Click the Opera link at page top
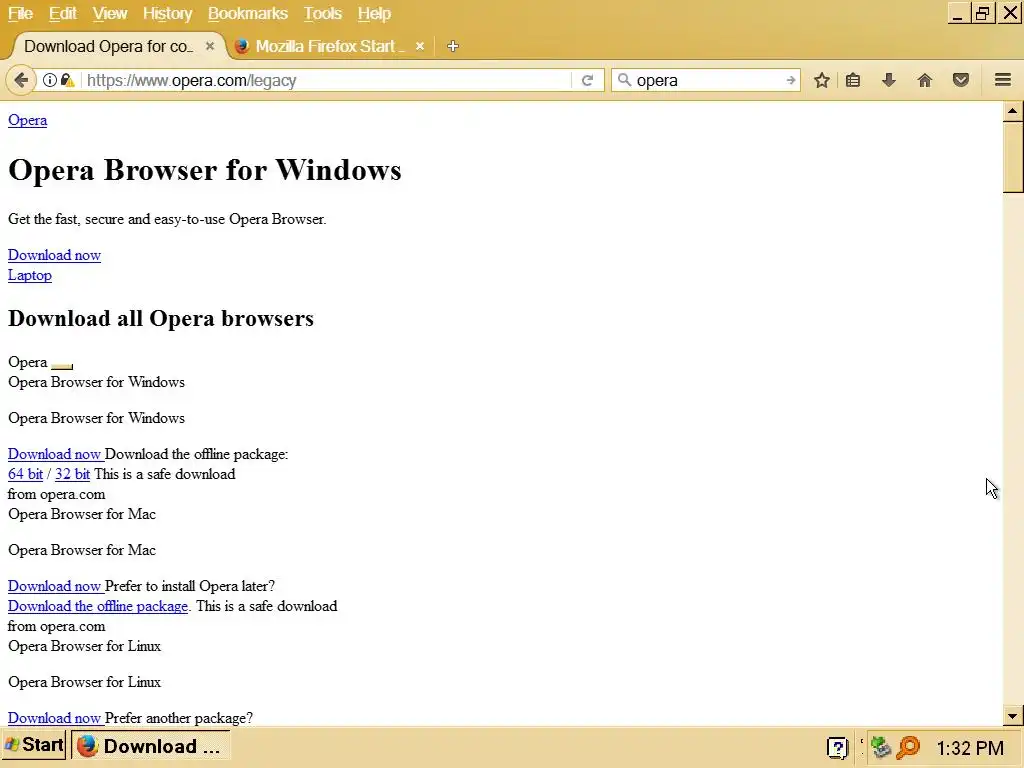 click(x=27, y=120)
